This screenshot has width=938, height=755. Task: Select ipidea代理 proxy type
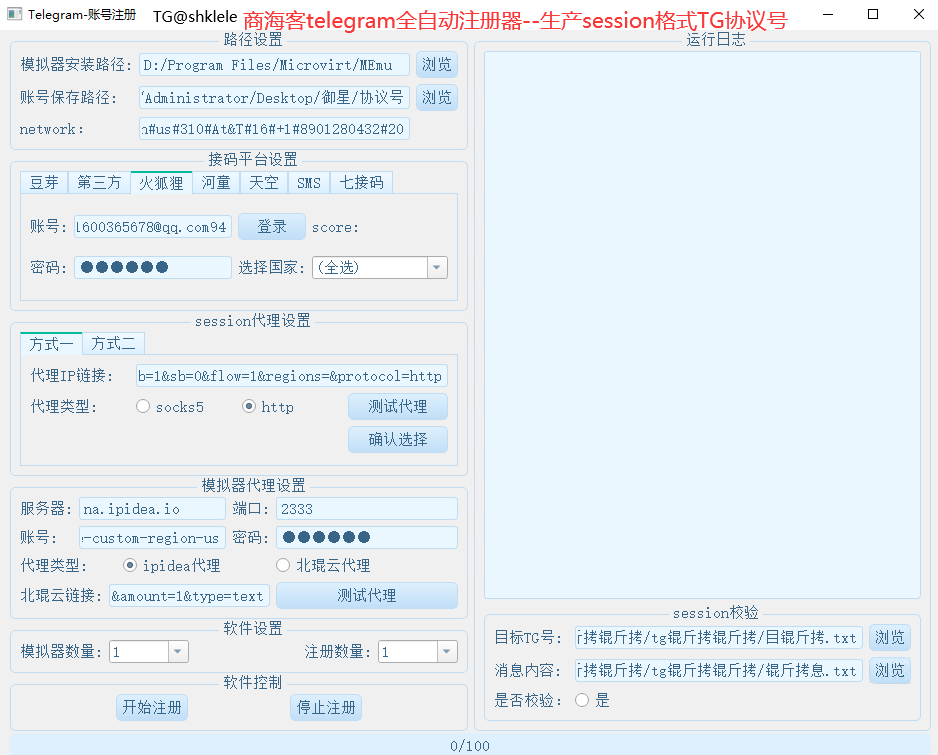tap(172, 565)
